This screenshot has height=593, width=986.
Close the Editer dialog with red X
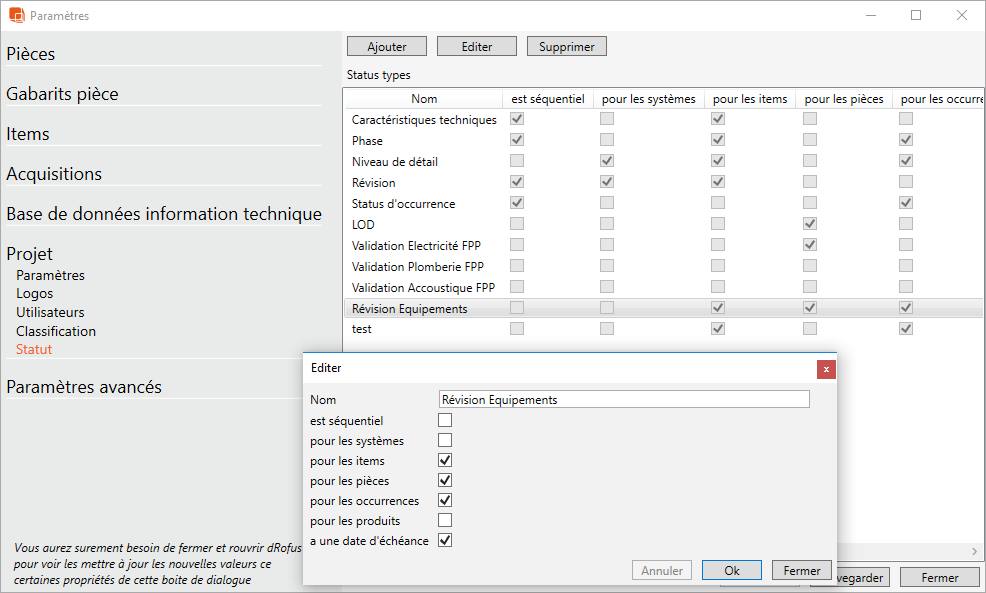[x=826, y=369]
